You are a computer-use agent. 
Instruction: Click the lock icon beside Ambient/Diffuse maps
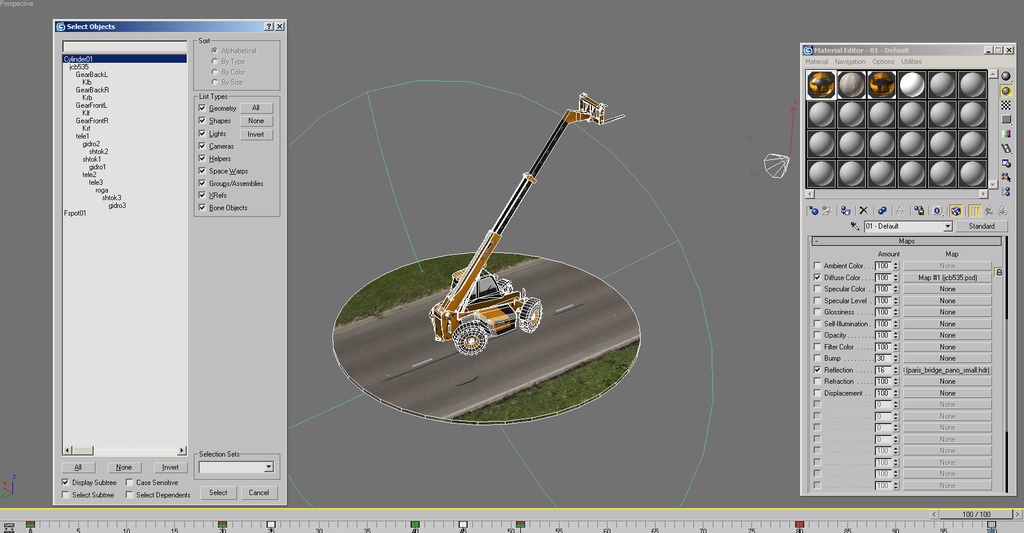(998, 272)
